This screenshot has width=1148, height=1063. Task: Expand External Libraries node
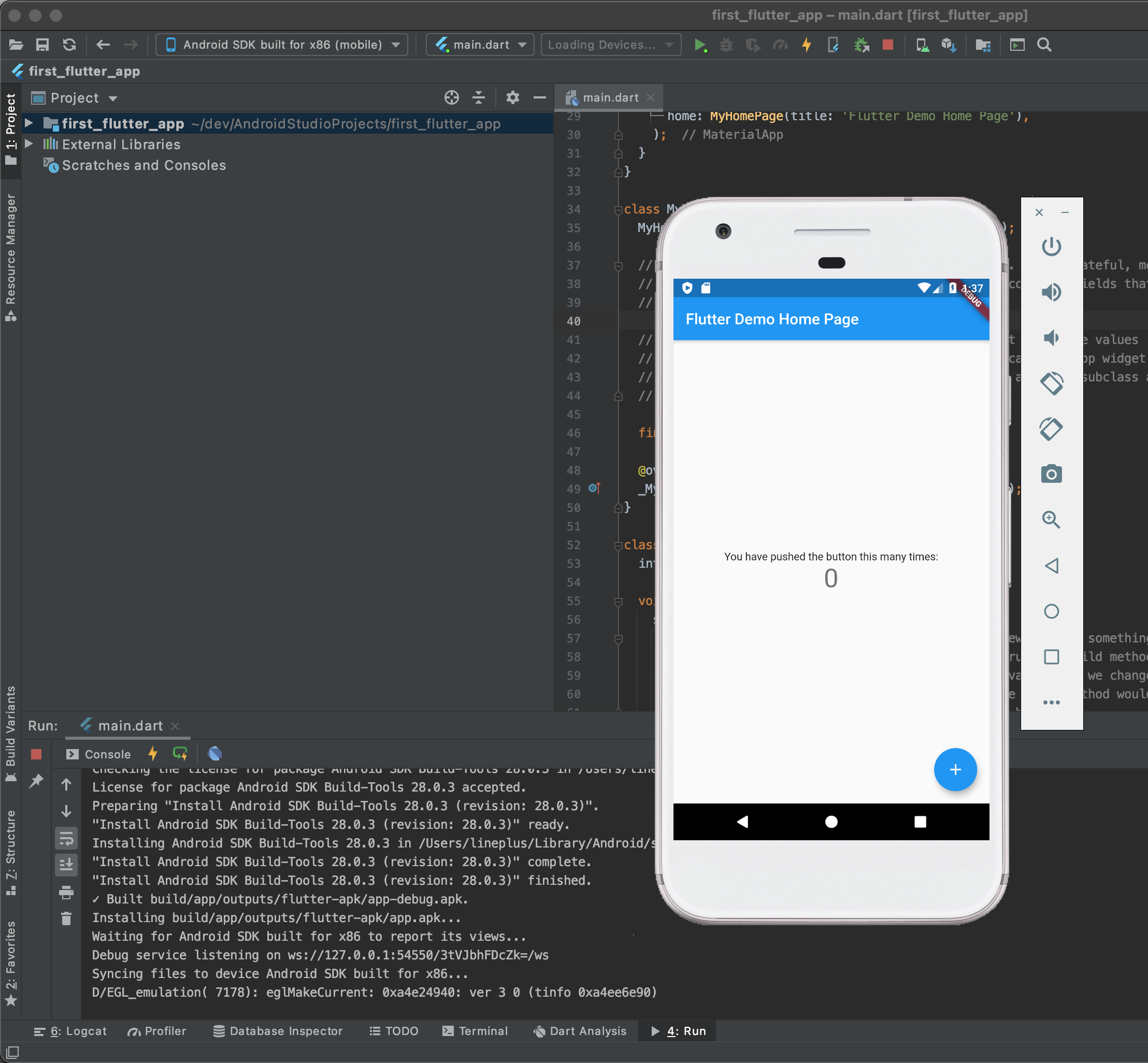click(29, 144)
